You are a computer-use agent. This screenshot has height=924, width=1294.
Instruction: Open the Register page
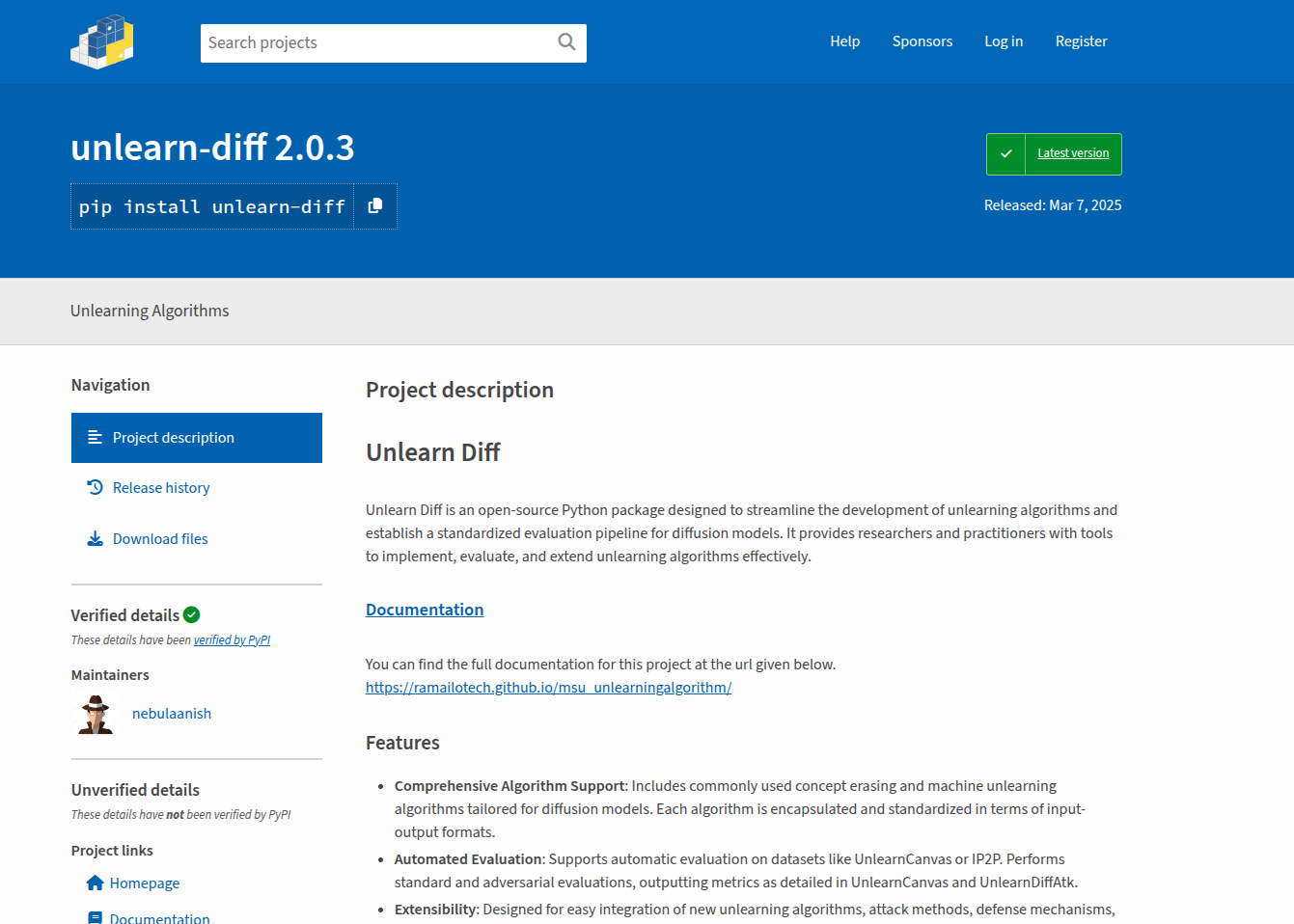1081,41
